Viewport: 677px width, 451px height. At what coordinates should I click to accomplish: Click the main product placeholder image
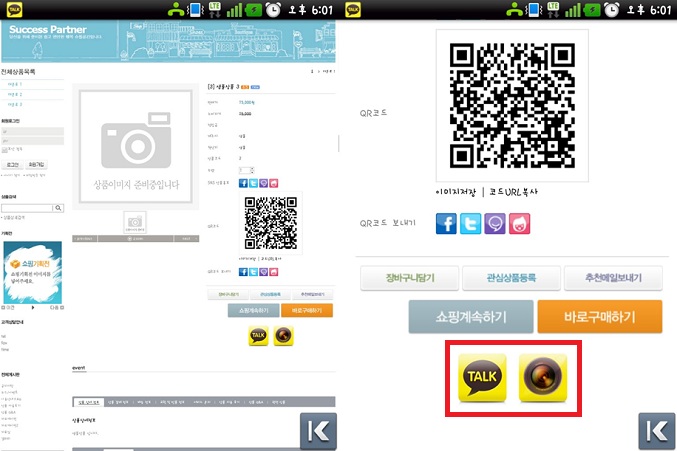pyautogui.click(x=136, y=147)
